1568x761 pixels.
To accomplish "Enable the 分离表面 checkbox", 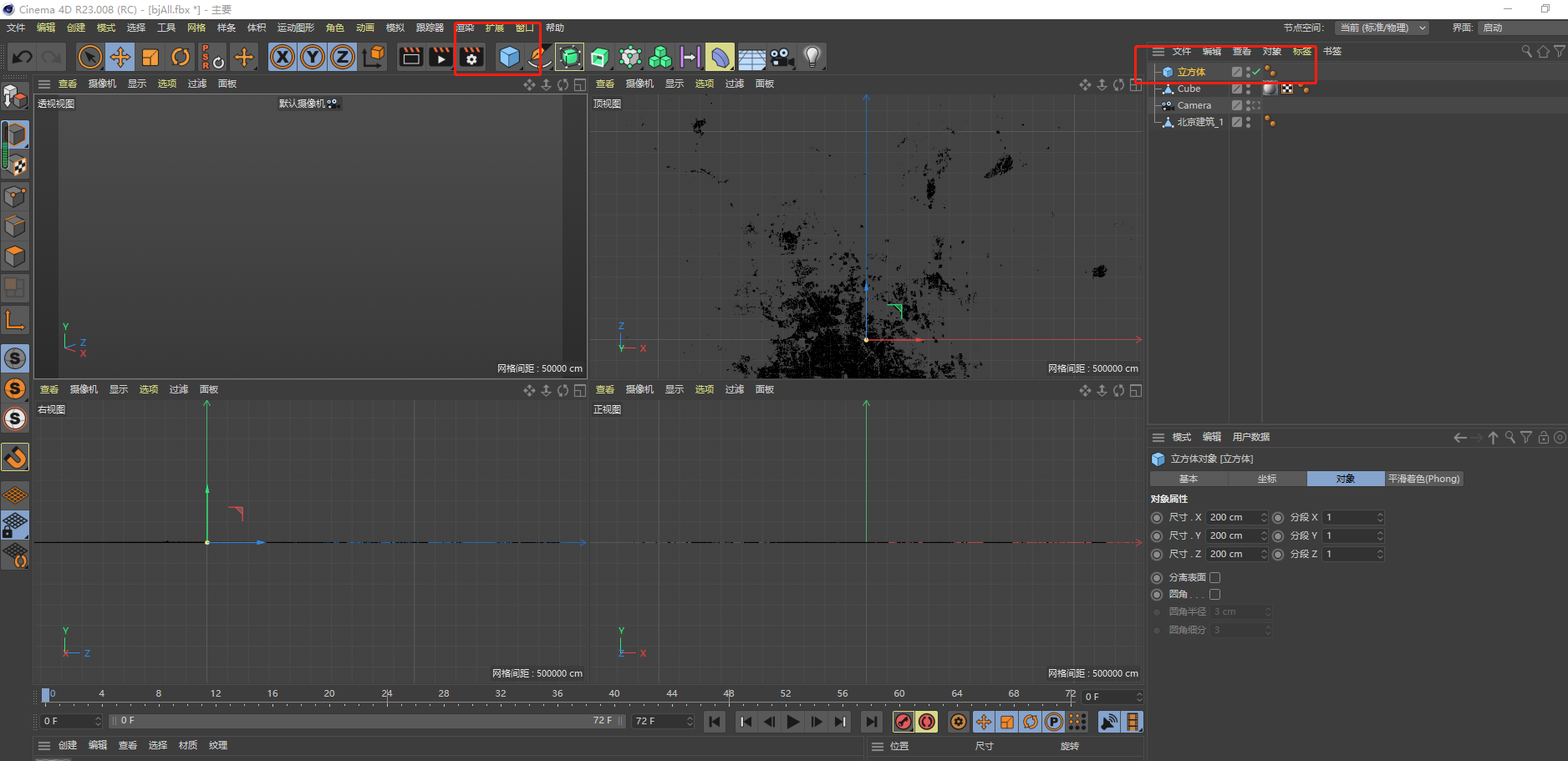I will coord(1214,577).
